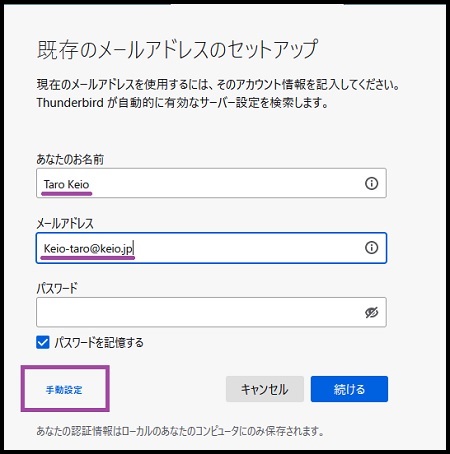The height and width of the screenshot is (454, 450).
Task: Click the メールアドレス field label
Action: pyautogui.click(x=65, y=223)
